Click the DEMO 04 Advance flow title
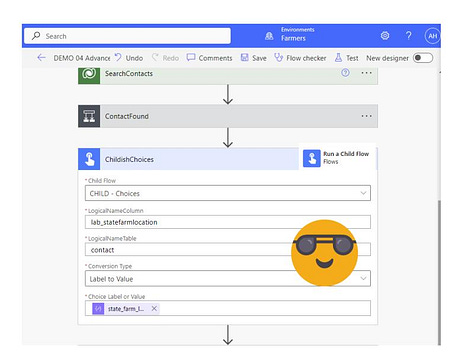The image size is (474, 361). [82, 58]
